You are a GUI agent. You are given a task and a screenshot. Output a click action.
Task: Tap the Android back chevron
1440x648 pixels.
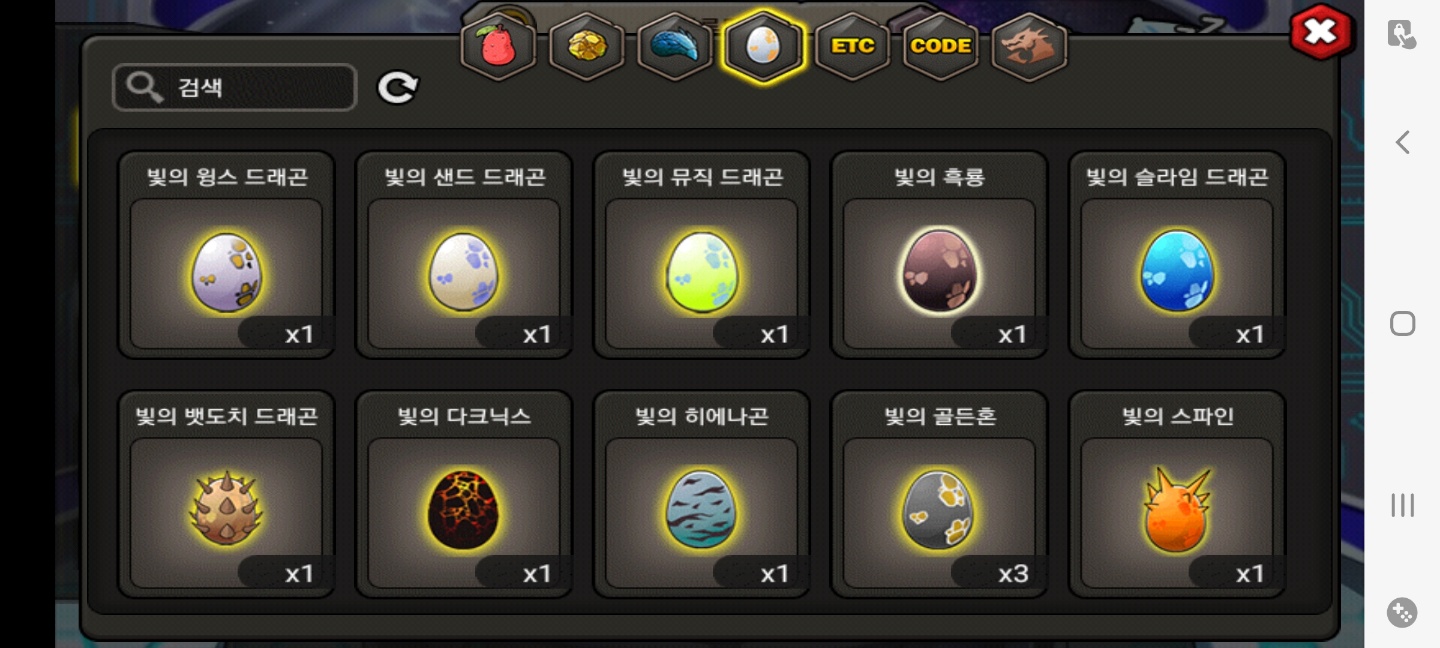point(1403,142)
